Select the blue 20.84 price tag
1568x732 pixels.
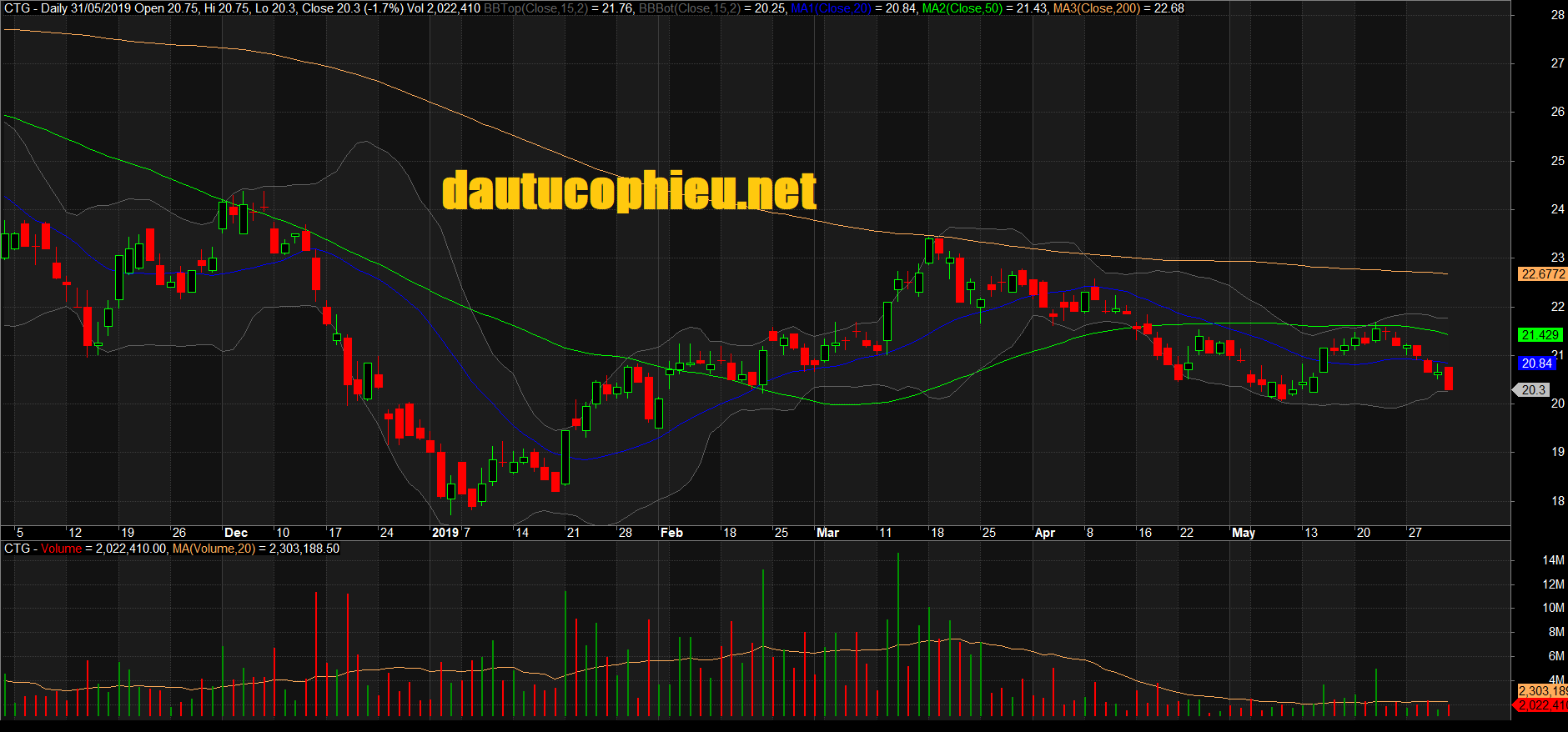tap(1536, 363)
